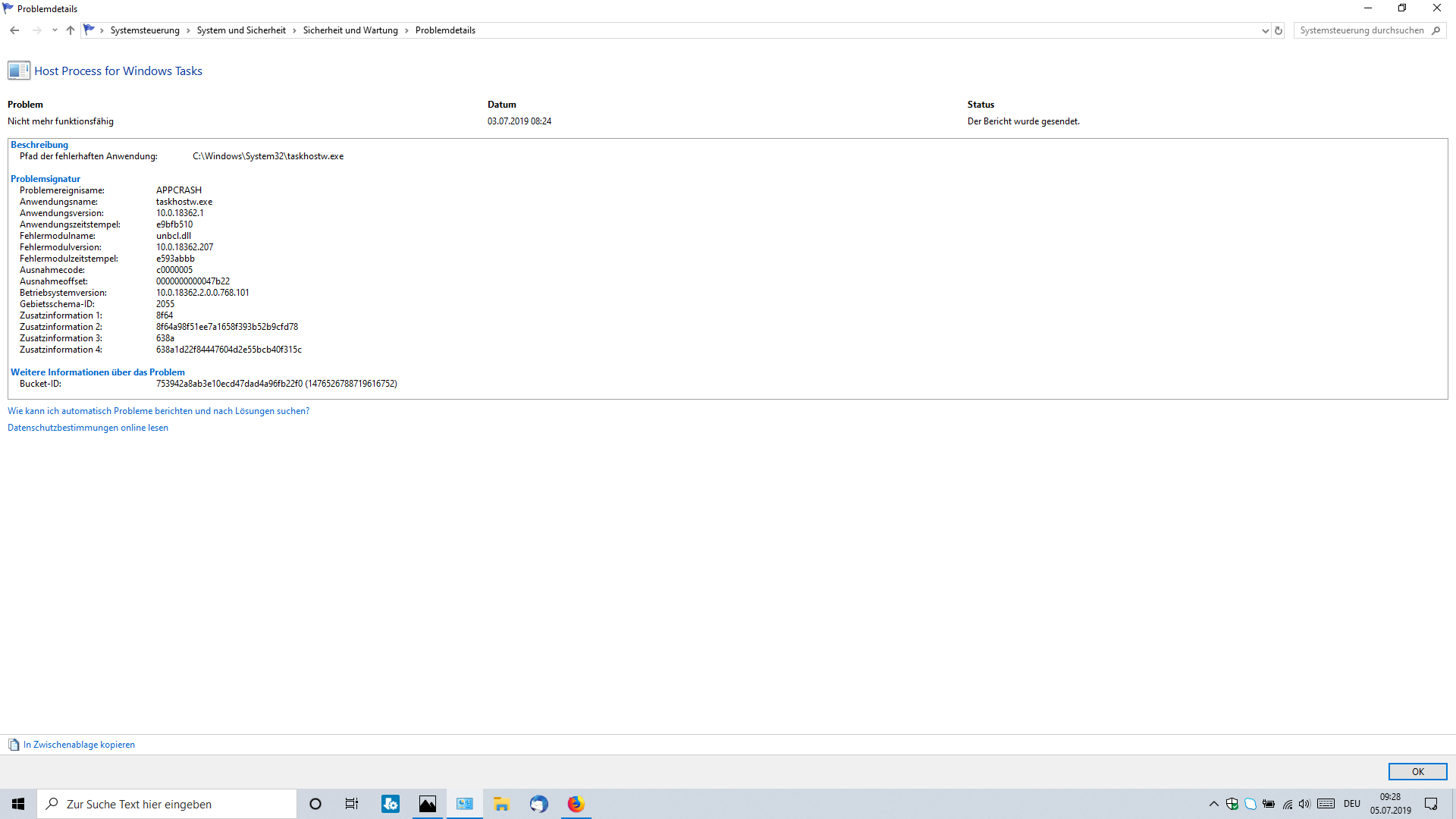Select Gebietsschema-ID value 2055
This screenshot has height=819, width=1456.
pyautogui.click(x=165, y=304)
